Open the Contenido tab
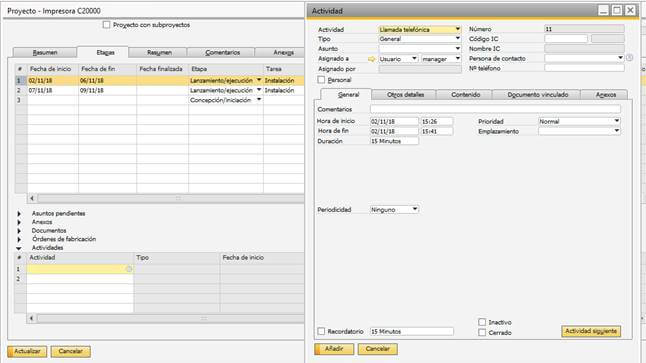The image size is (646, 363). point(465,95)
